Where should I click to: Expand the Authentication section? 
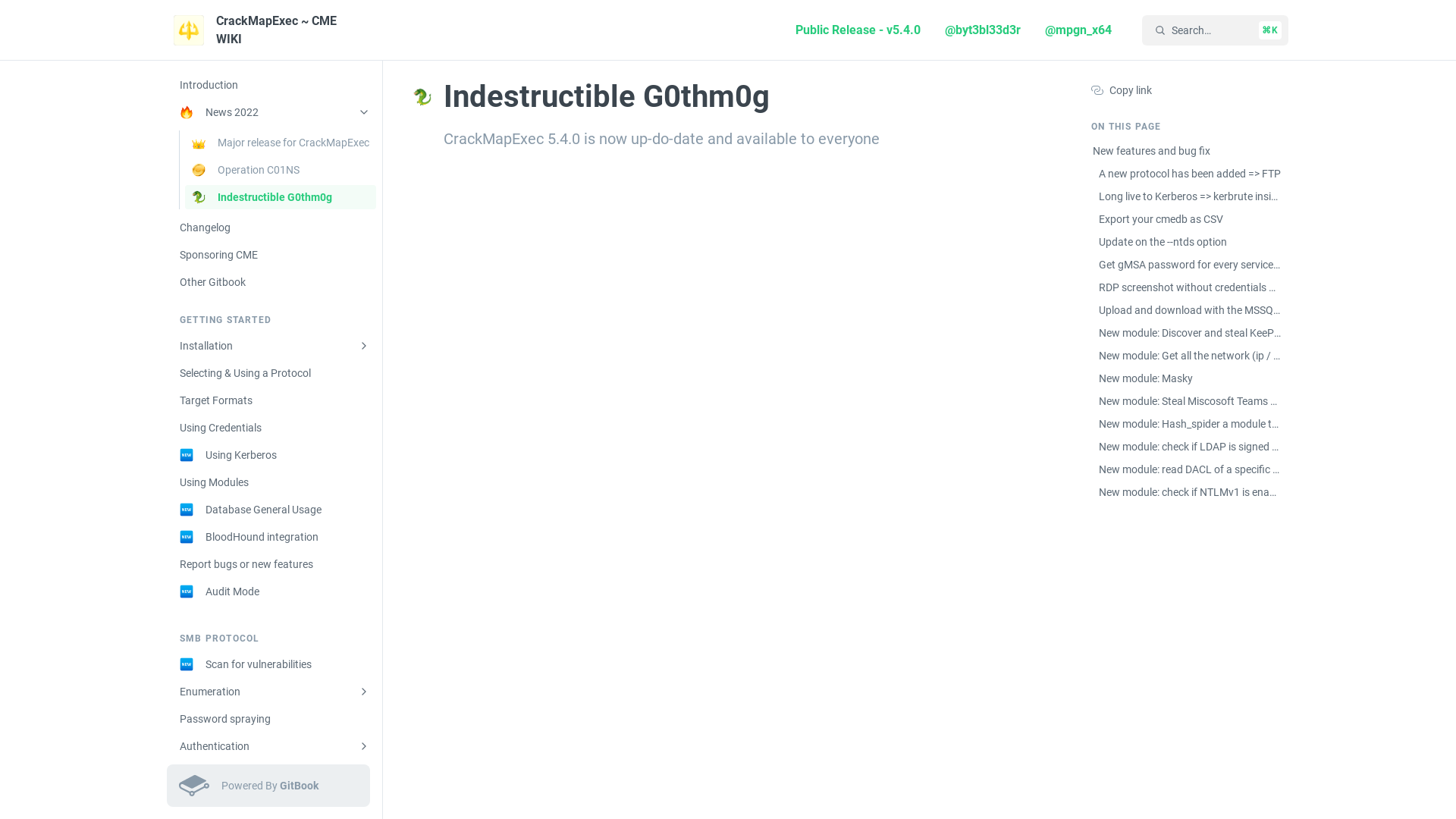[x=364, y=746]
